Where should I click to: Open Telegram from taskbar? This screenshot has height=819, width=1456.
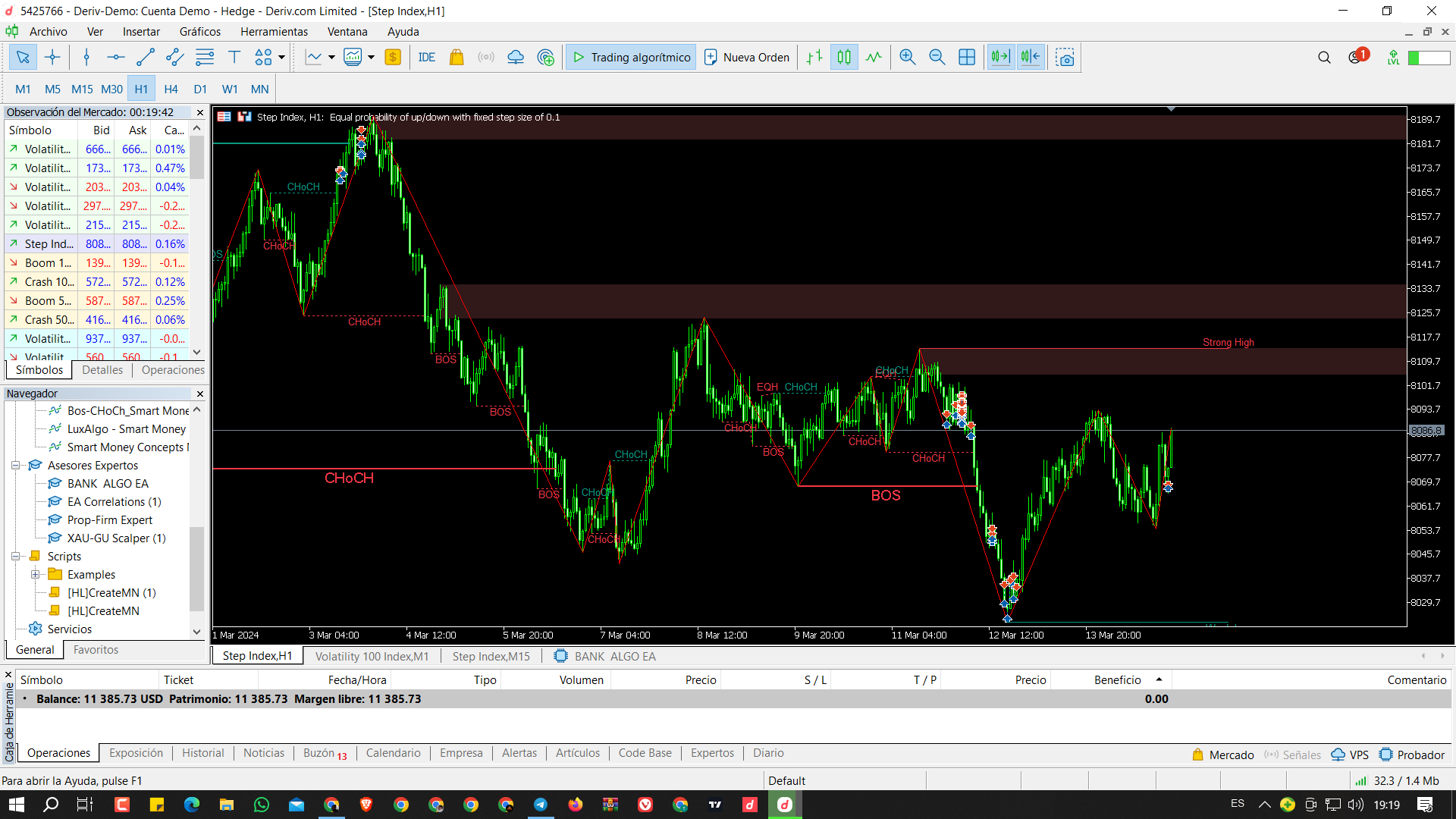tap(541, 805)
